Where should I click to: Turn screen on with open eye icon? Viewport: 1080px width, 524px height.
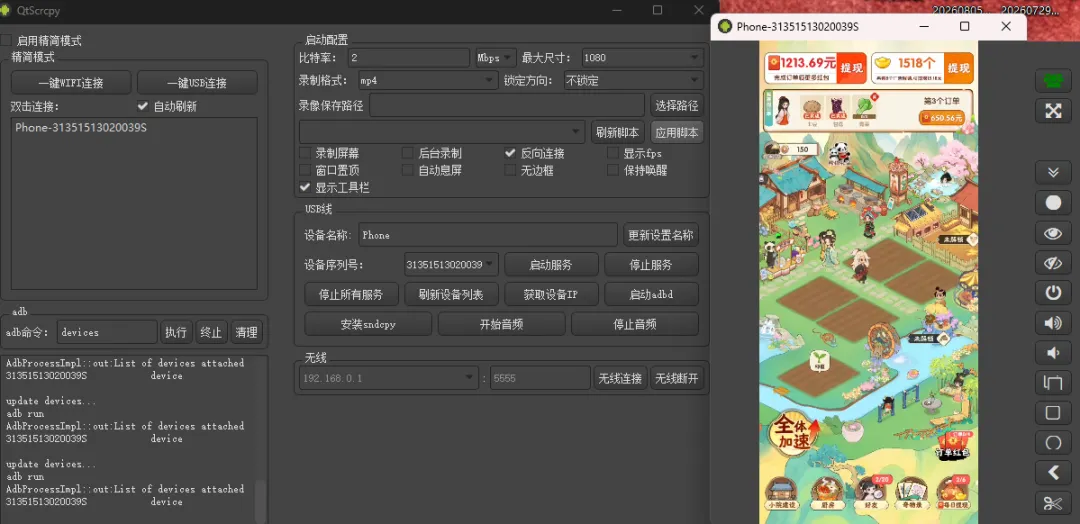pos(1052,233)
